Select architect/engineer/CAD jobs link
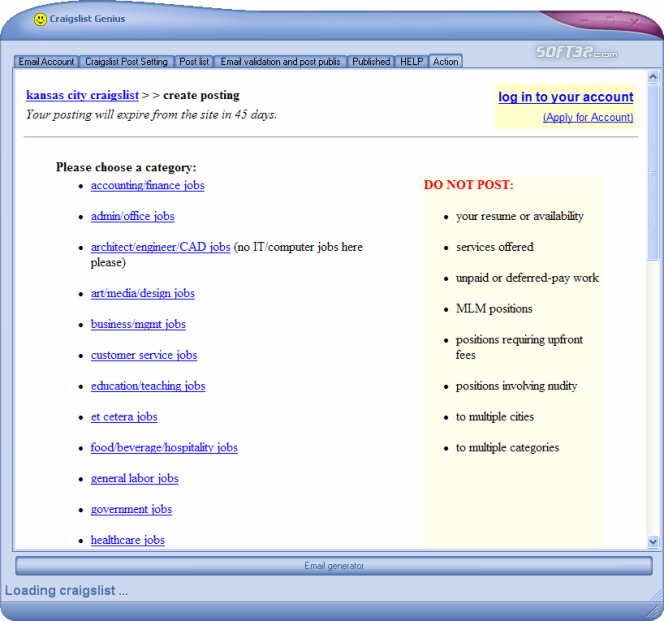The image size is (664, 621). point(160,247)
